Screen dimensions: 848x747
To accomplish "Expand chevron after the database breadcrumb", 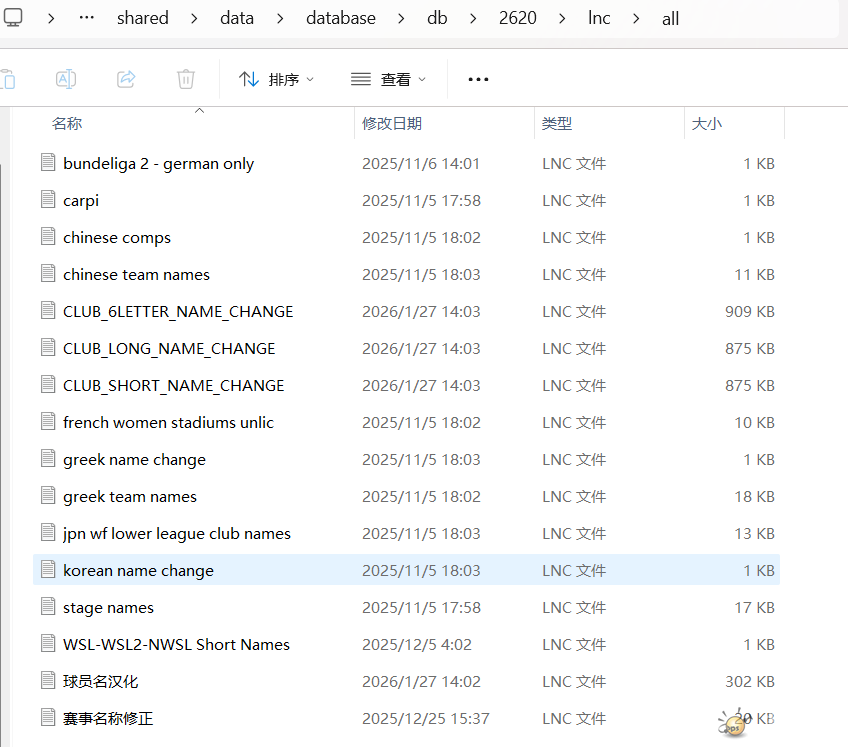I will (x=398, y=18).
